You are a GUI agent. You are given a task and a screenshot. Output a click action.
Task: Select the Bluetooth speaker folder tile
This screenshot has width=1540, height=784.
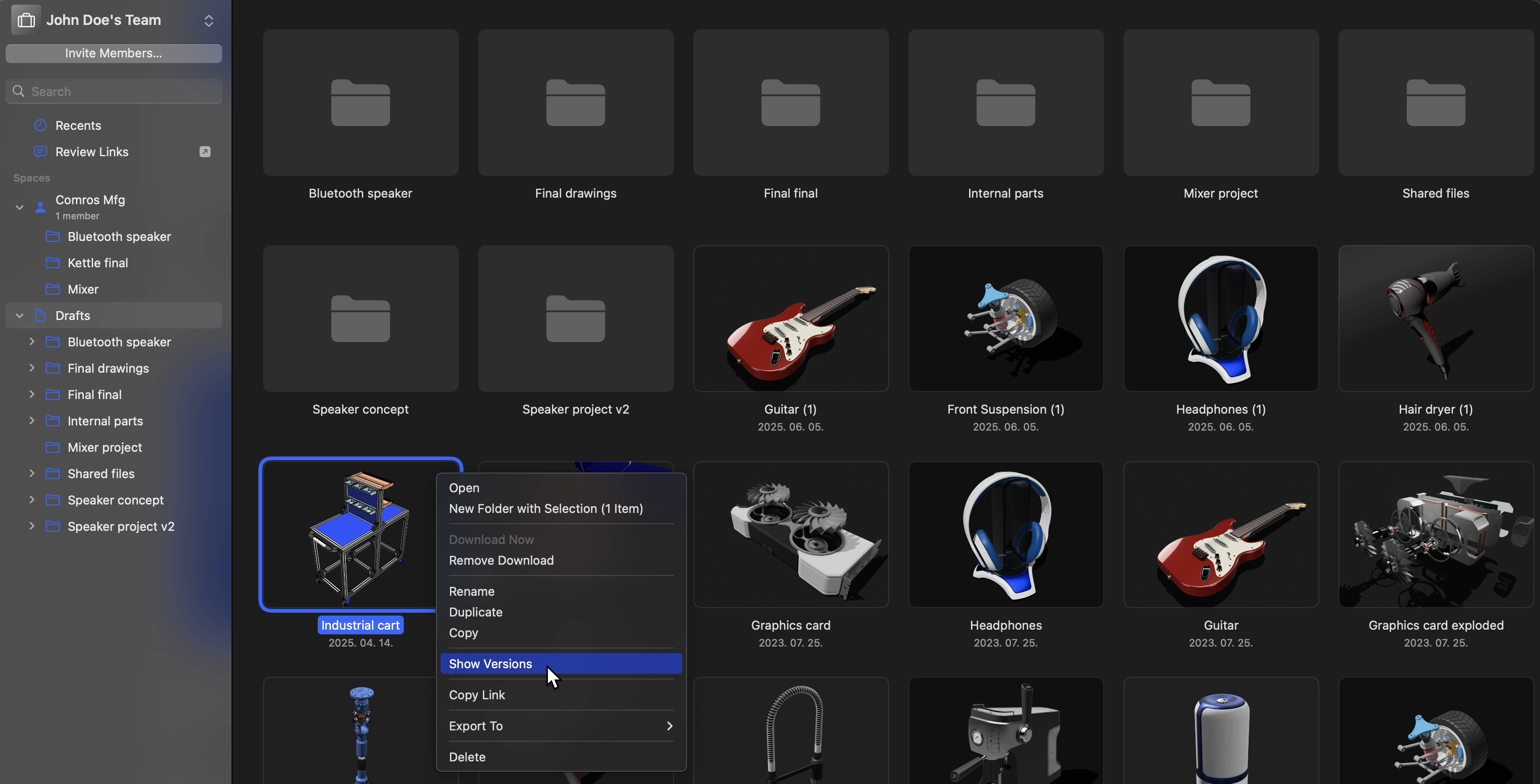pos(361,103)
